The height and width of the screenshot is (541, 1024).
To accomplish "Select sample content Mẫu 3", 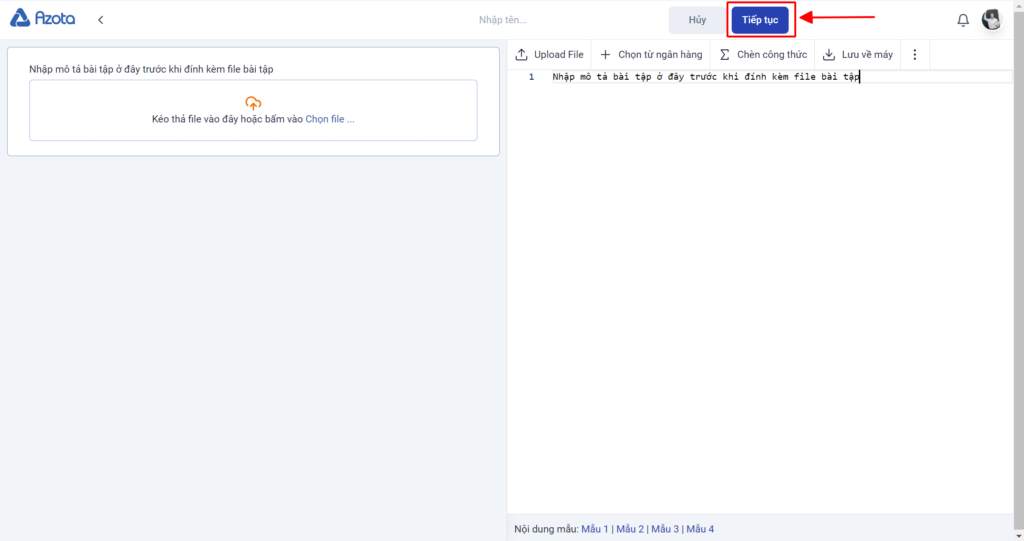I will point(665,529).
